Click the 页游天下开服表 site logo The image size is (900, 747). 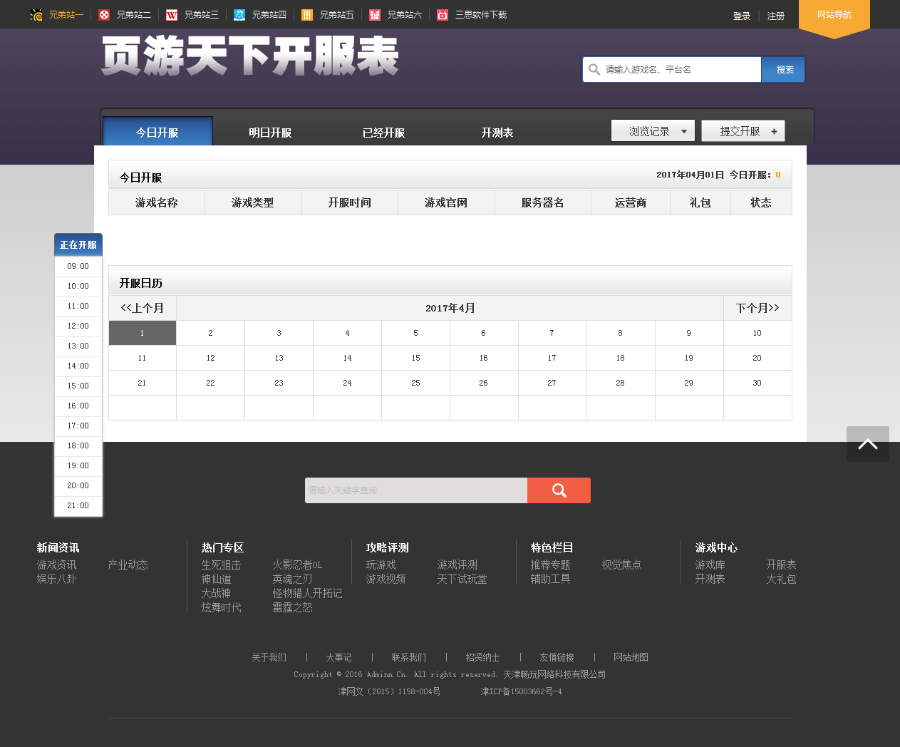250,56
